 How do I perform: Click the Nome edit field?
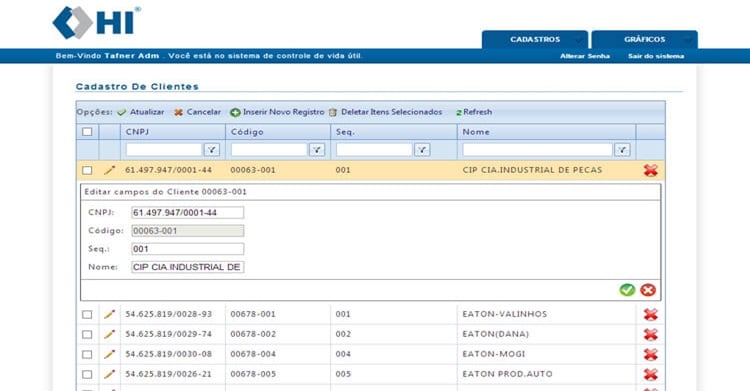(x=188, y=267)
